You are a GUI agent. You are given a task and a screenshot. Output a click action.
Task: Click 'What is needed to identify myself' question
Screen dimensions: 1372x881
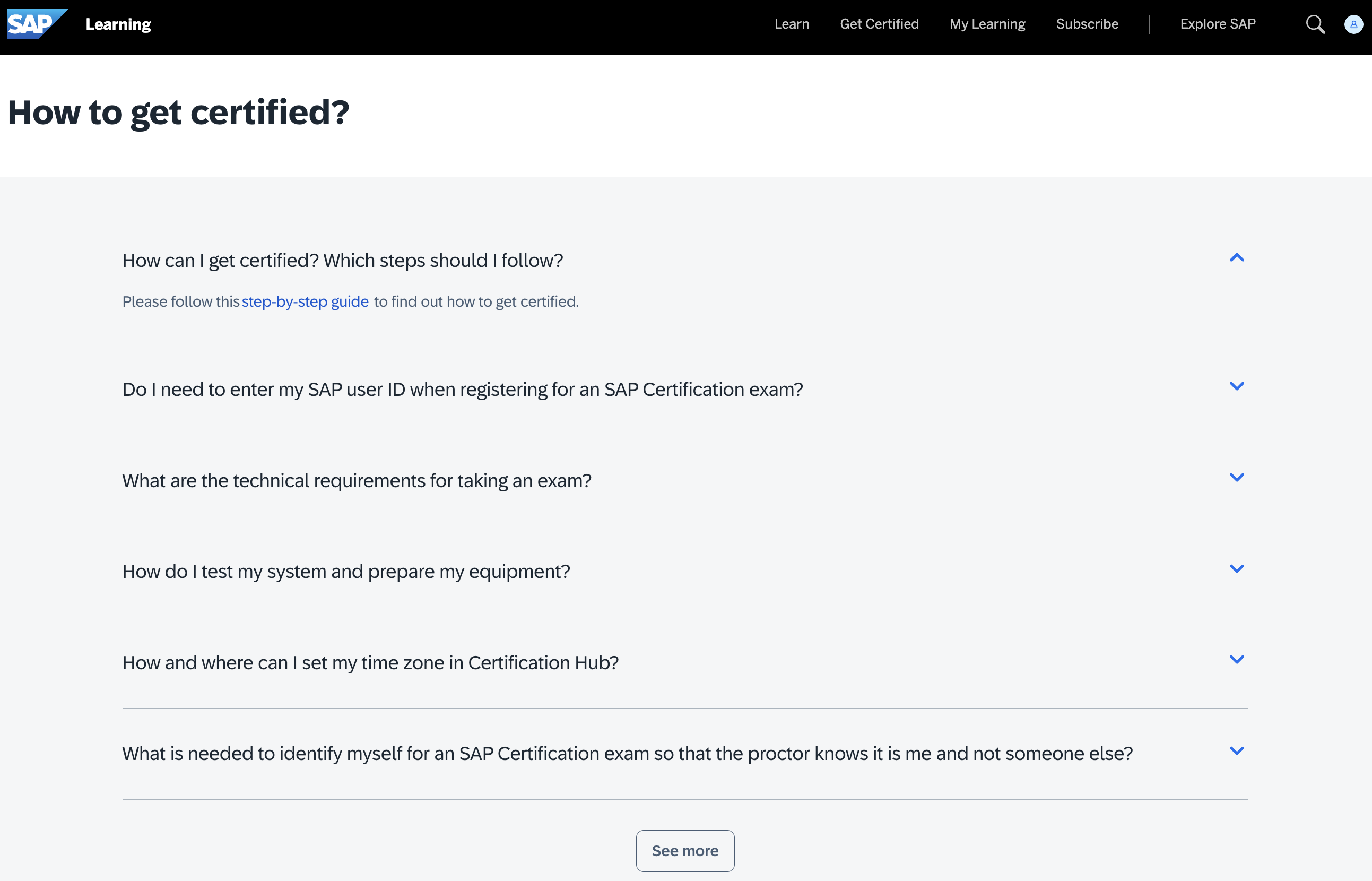pyautogui.click(x=628, y=754)
